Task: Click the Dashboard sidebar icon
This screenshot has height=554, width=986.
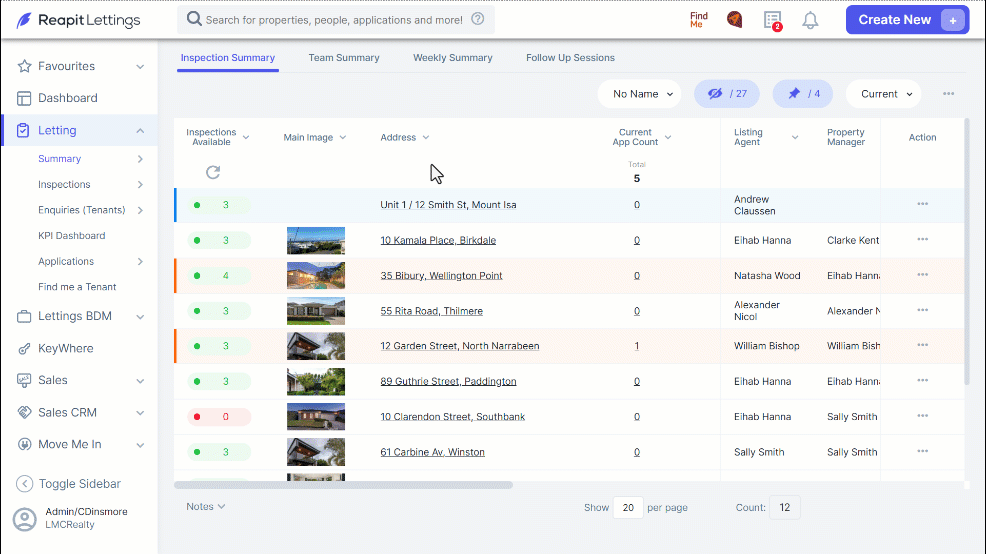Action: (x=24, y=98)
